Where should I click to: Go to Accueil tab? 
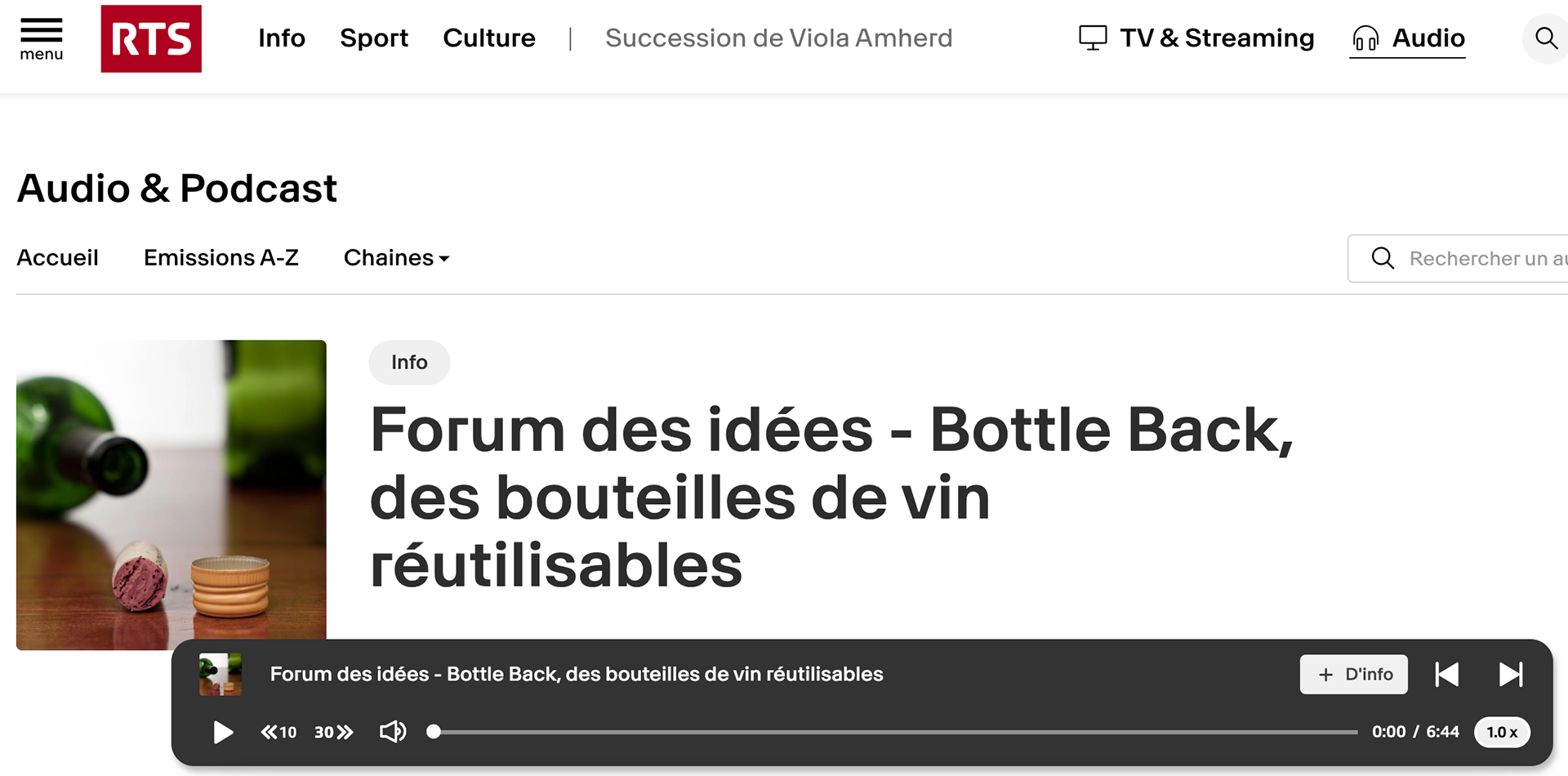coord(57,258)
